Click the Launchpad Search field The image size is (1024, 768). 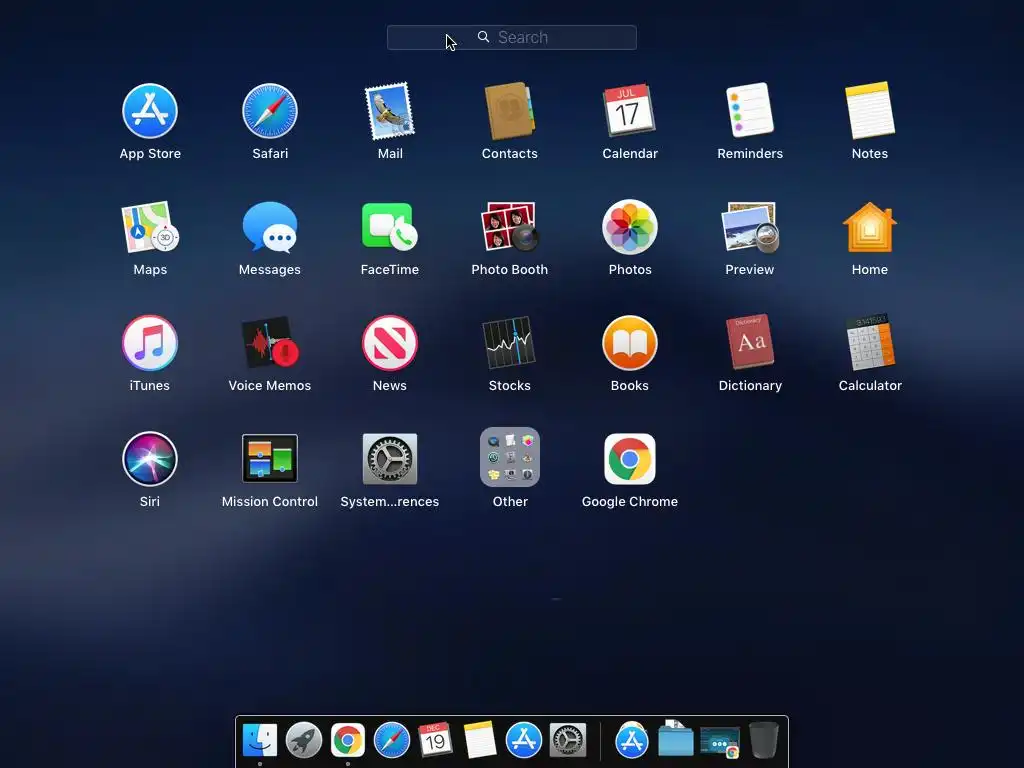[511, 37]
